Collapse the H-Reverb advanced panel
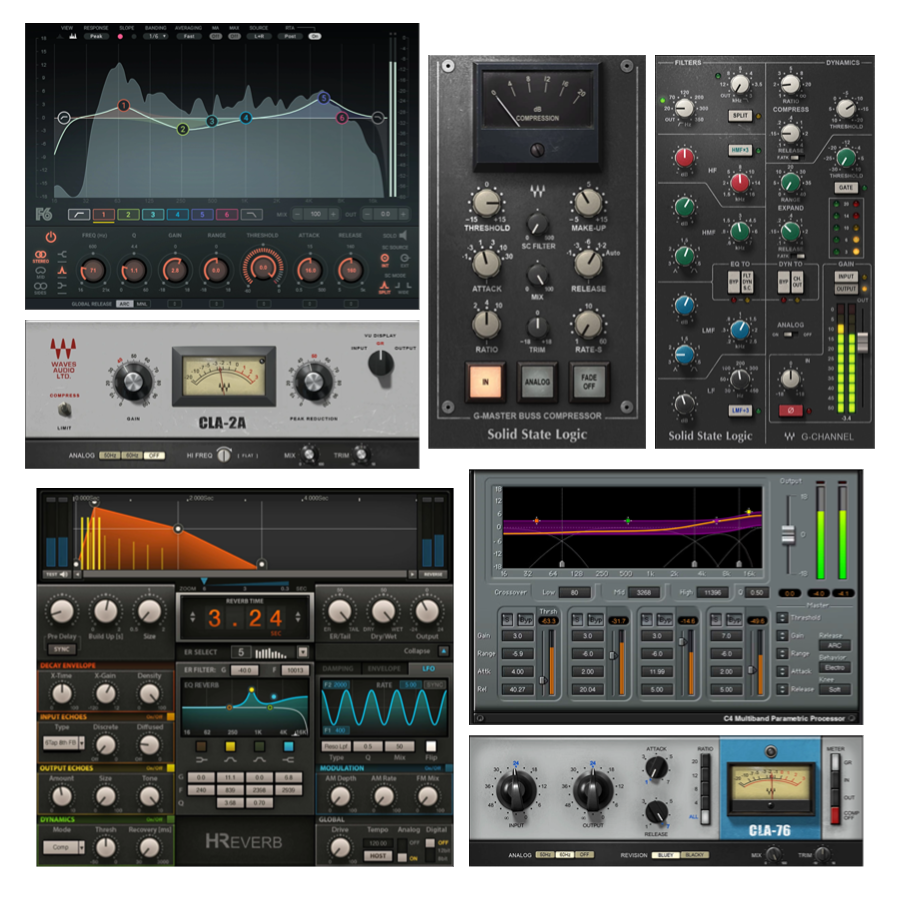Viewport: 900px width, 900px height. click(443, 651)
